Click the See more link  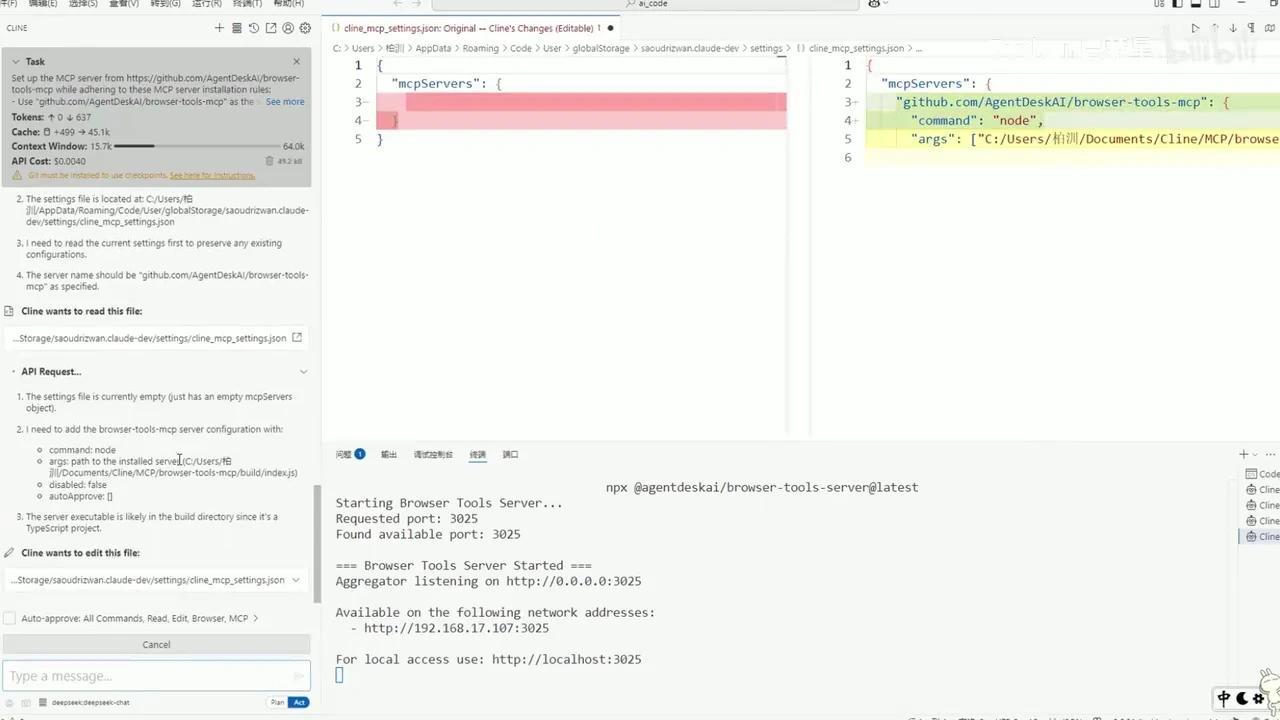[x=284, y=101]
